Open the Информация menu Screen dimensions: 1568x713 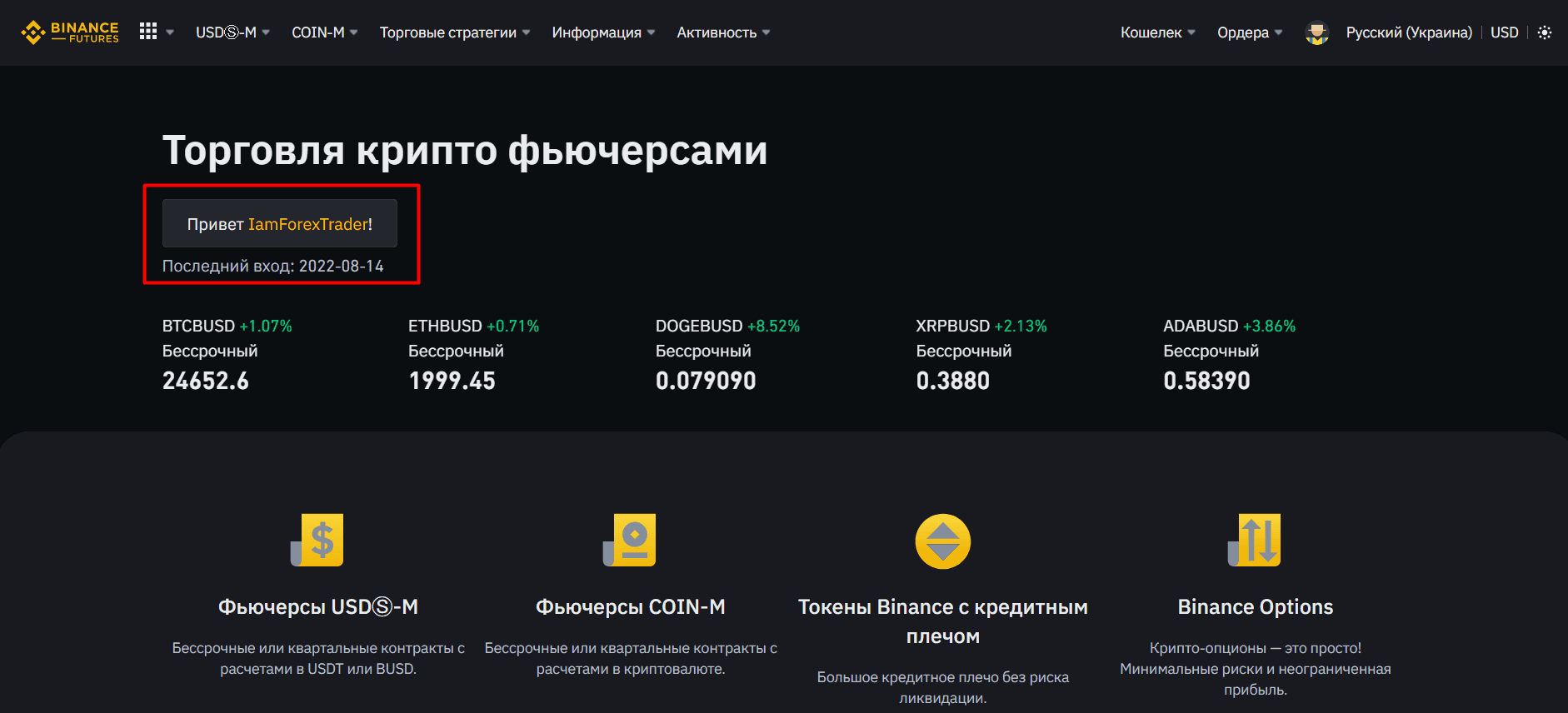click(603, 32)
